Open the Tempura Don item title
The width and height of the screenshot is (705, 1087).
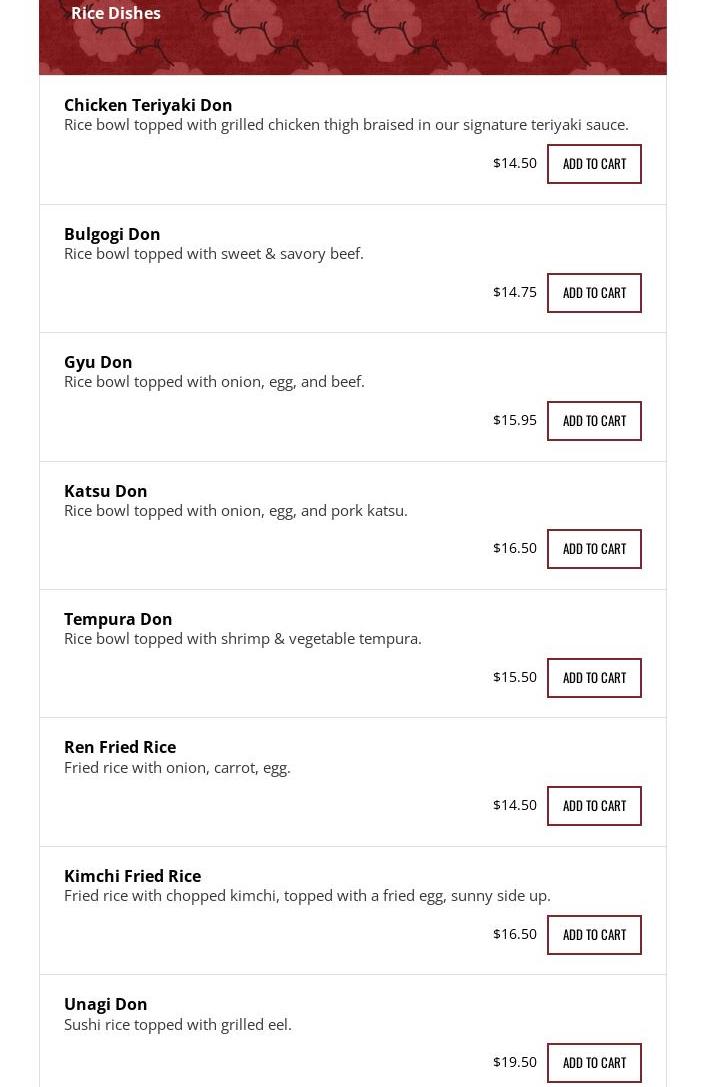(x=118, y=619)
